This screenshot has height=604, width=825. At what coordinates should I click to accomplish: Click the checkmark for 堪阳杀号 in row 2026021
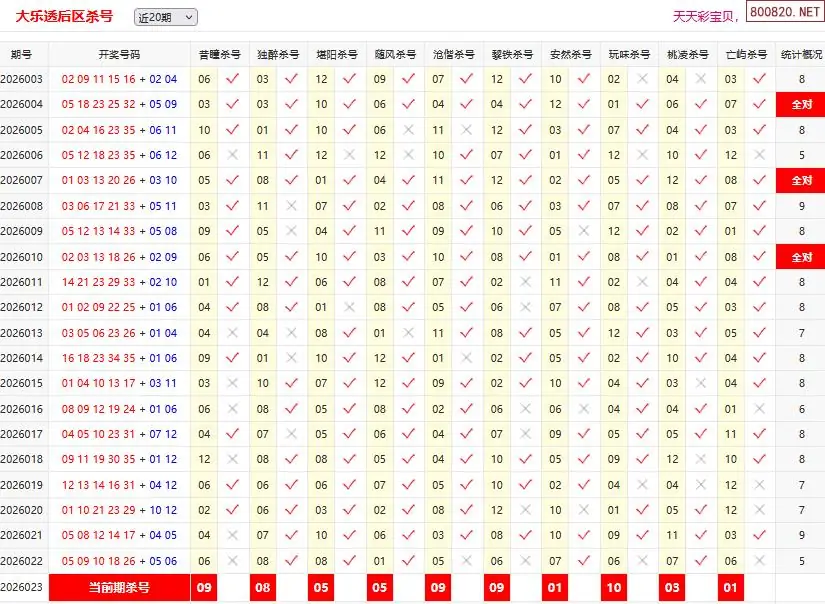(x=350, y=535)
